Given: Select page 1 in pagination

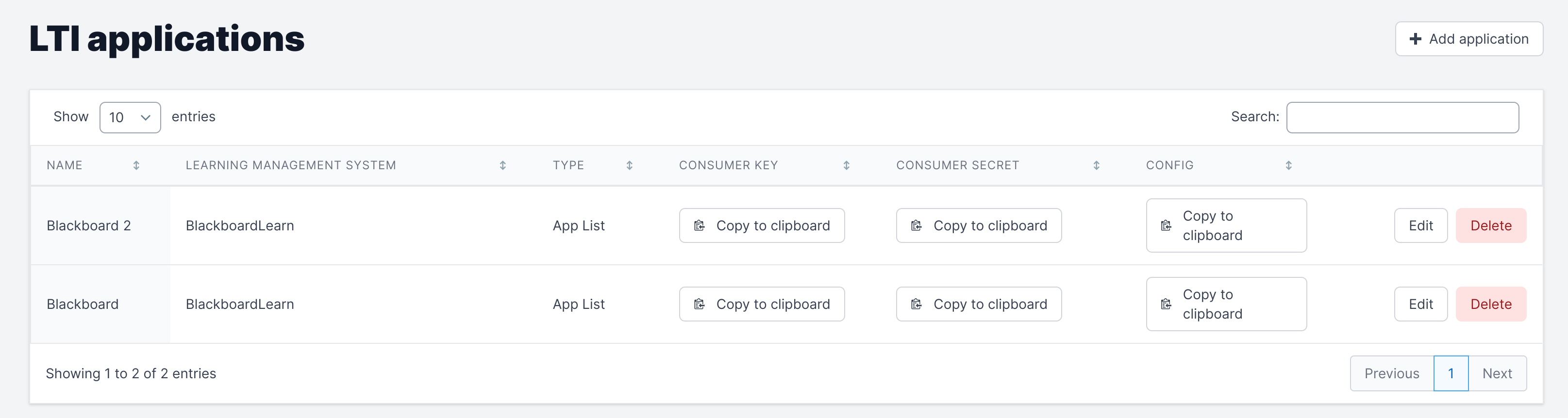Looking at the screenshot, I should (x=1451, y=373).
